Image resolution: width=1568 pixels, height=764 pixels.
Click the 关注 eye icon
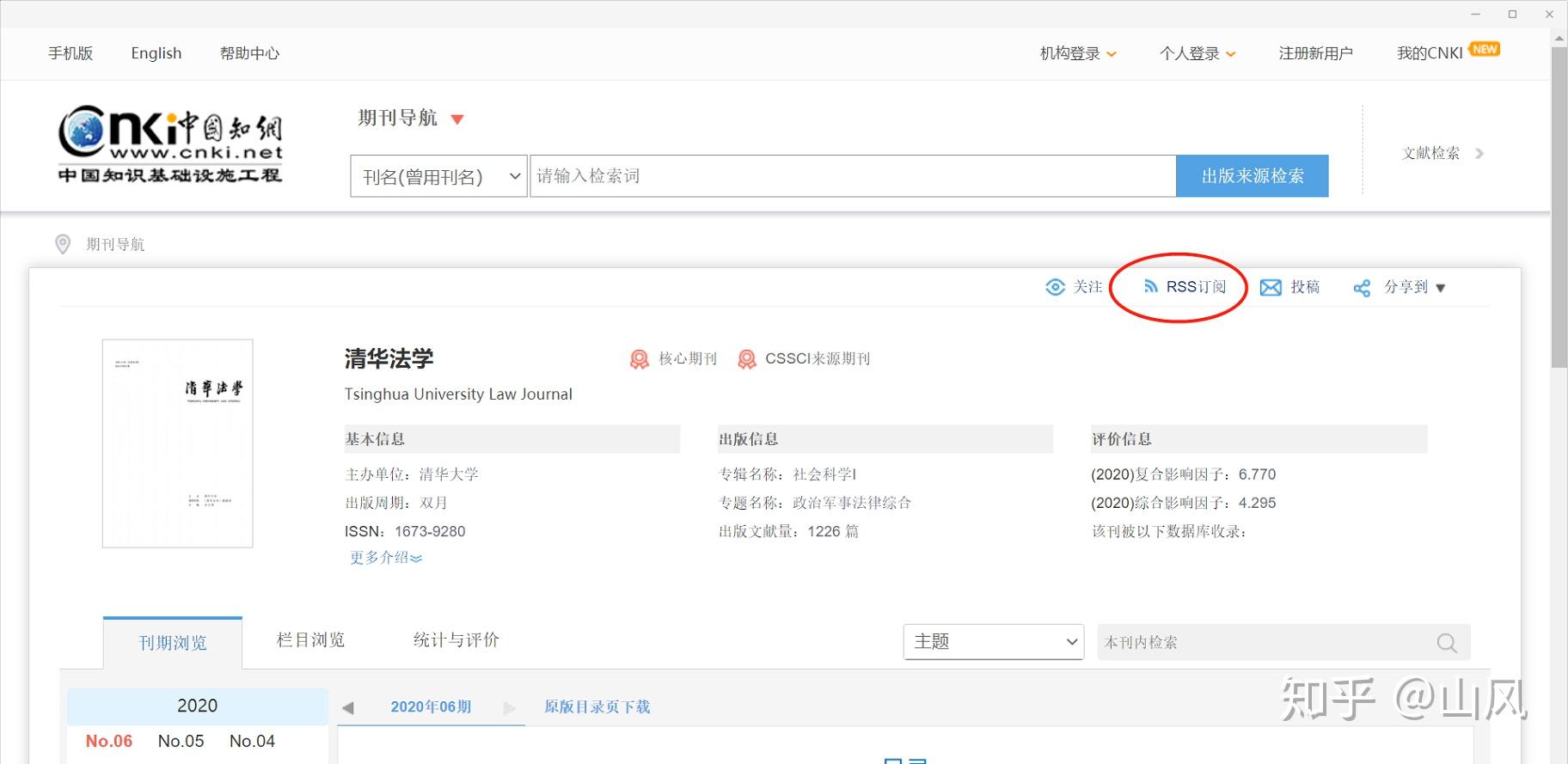(x=1055, y=287)
